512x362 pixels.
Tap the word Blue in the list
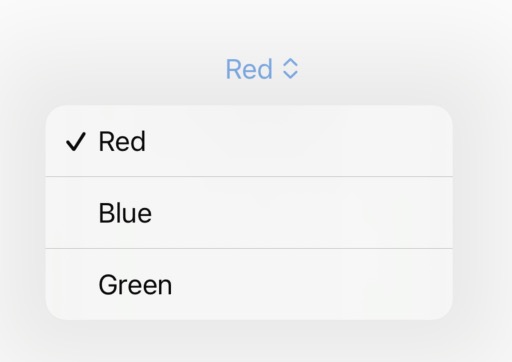[x=125, y=213]
